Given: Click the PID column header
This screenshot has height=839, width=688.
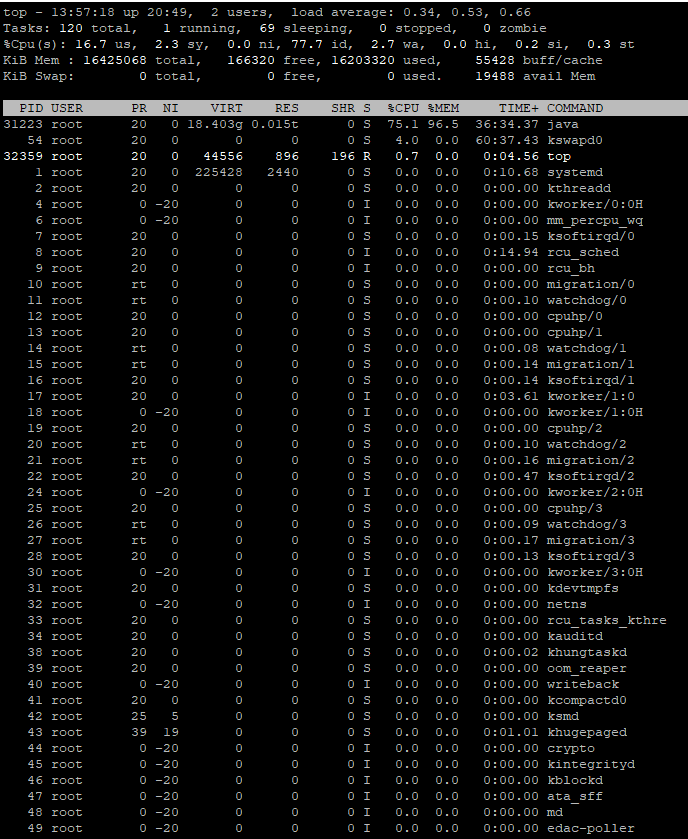Looking at the screenshot, I should click(31, 108).
